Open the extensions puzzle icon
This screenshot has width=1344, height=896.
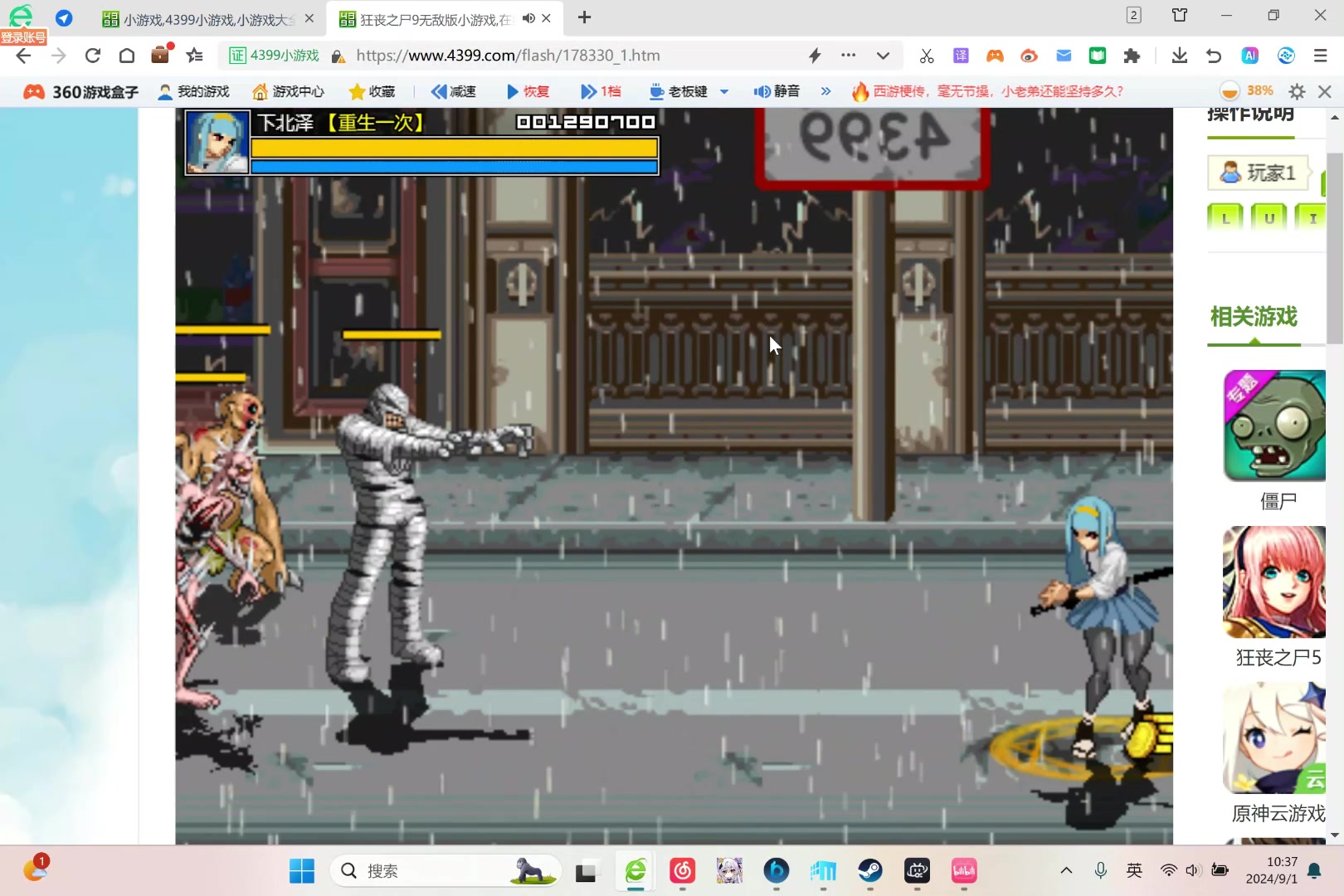(x=1132, y=56)
